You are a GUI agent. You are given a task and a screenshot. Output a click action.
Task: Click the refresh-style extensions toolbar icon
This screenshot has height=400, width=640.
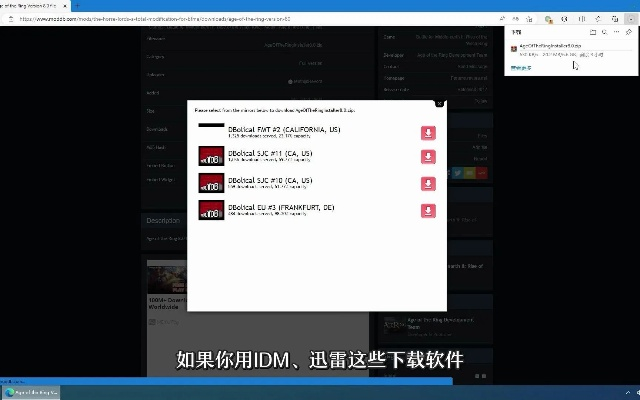click(564, 19)
